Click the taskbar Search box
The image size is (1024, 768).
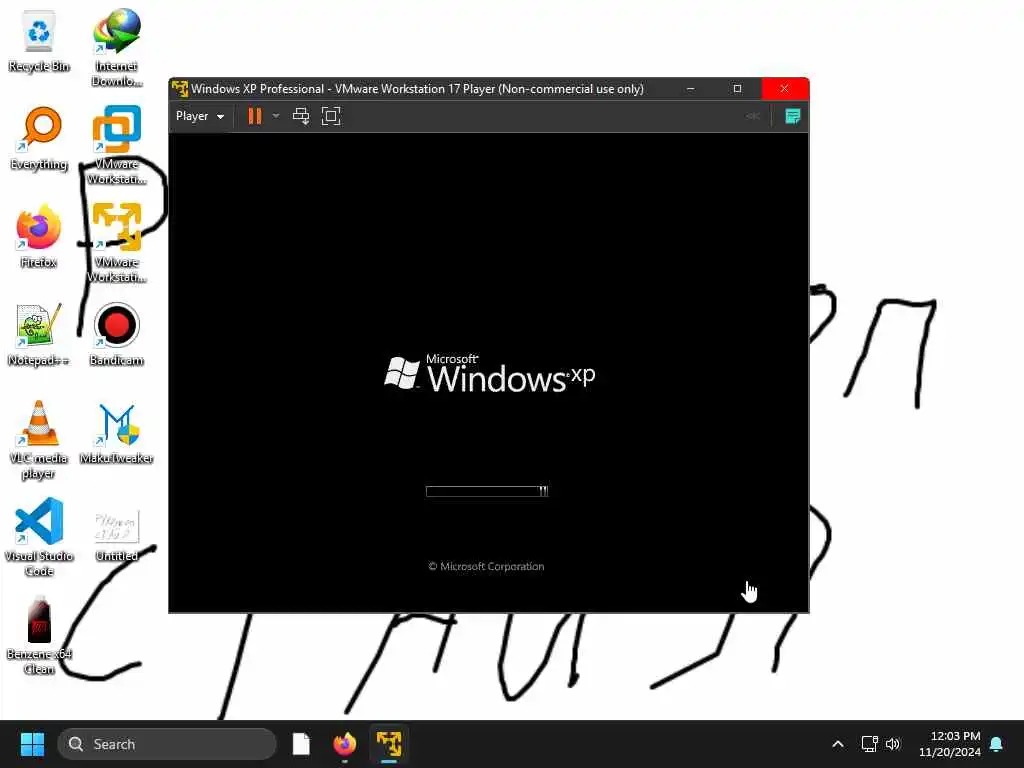pos(167,744)
